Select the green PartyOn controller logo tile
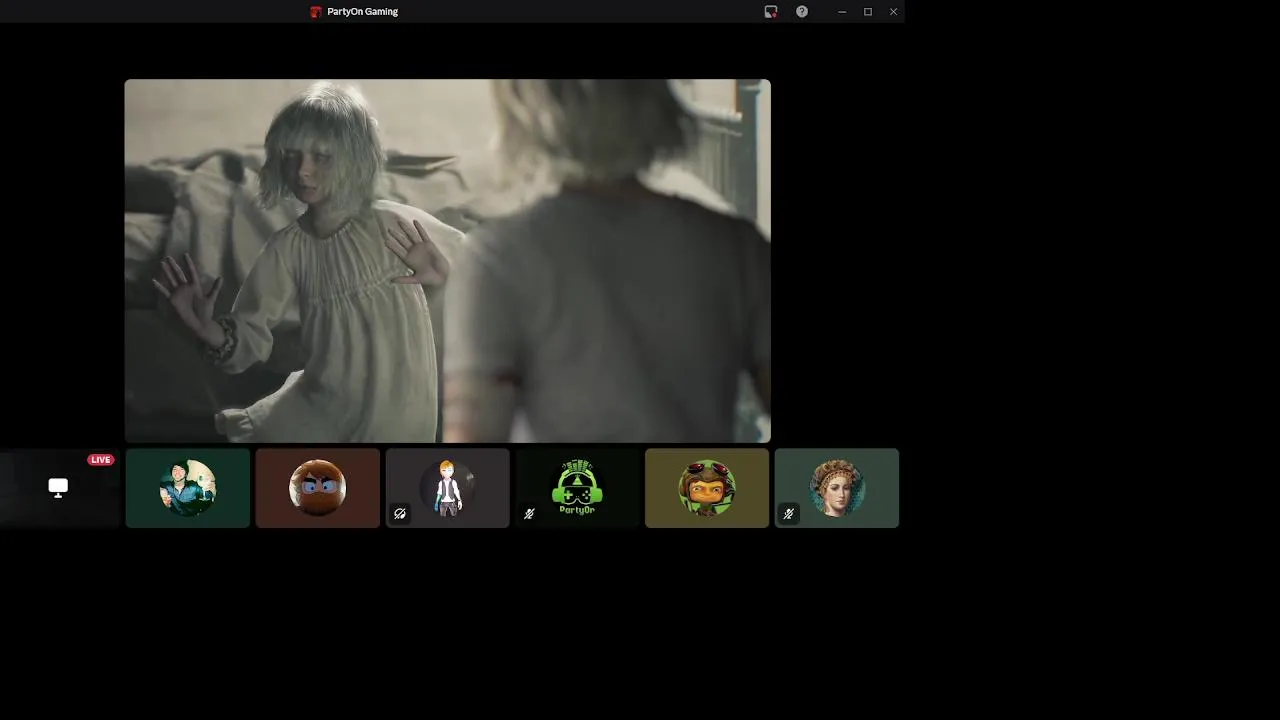The width and height of the screenshot is (1280, 720). coord(577,488)
